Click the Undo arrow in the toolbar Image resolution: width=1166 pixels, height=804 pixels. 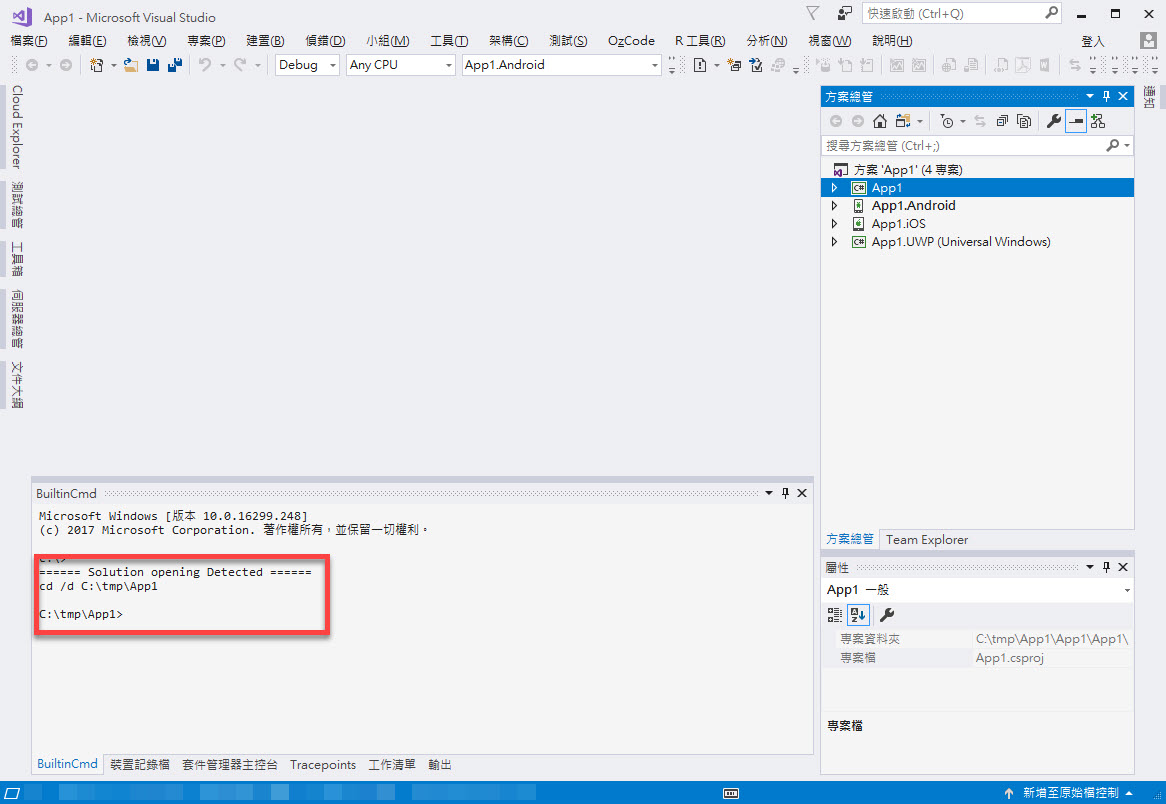tap(204, 65)
